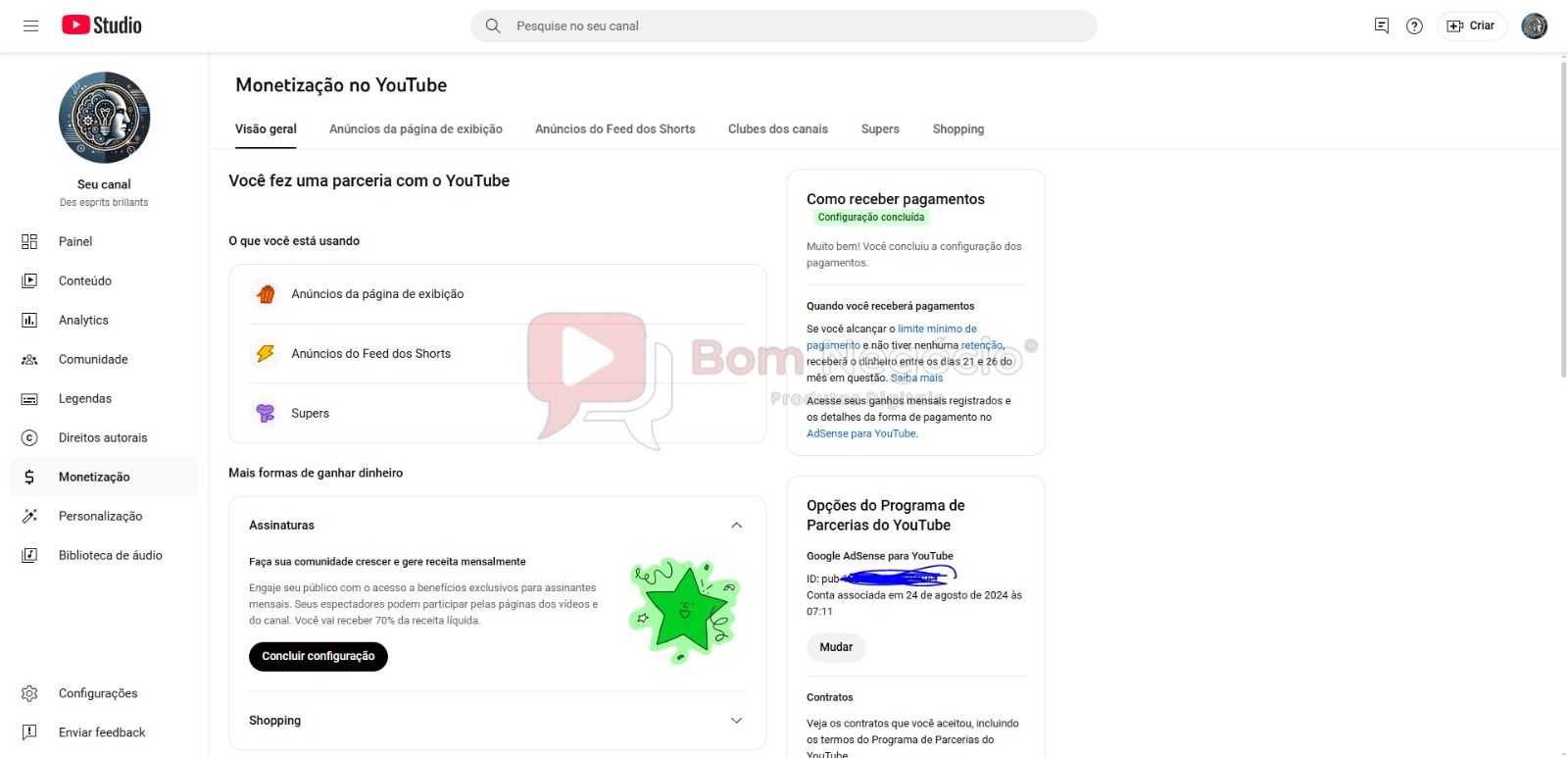Click the Assinaturas section title
Viewport: 1568px width, 758px height.
coord(281,526)
